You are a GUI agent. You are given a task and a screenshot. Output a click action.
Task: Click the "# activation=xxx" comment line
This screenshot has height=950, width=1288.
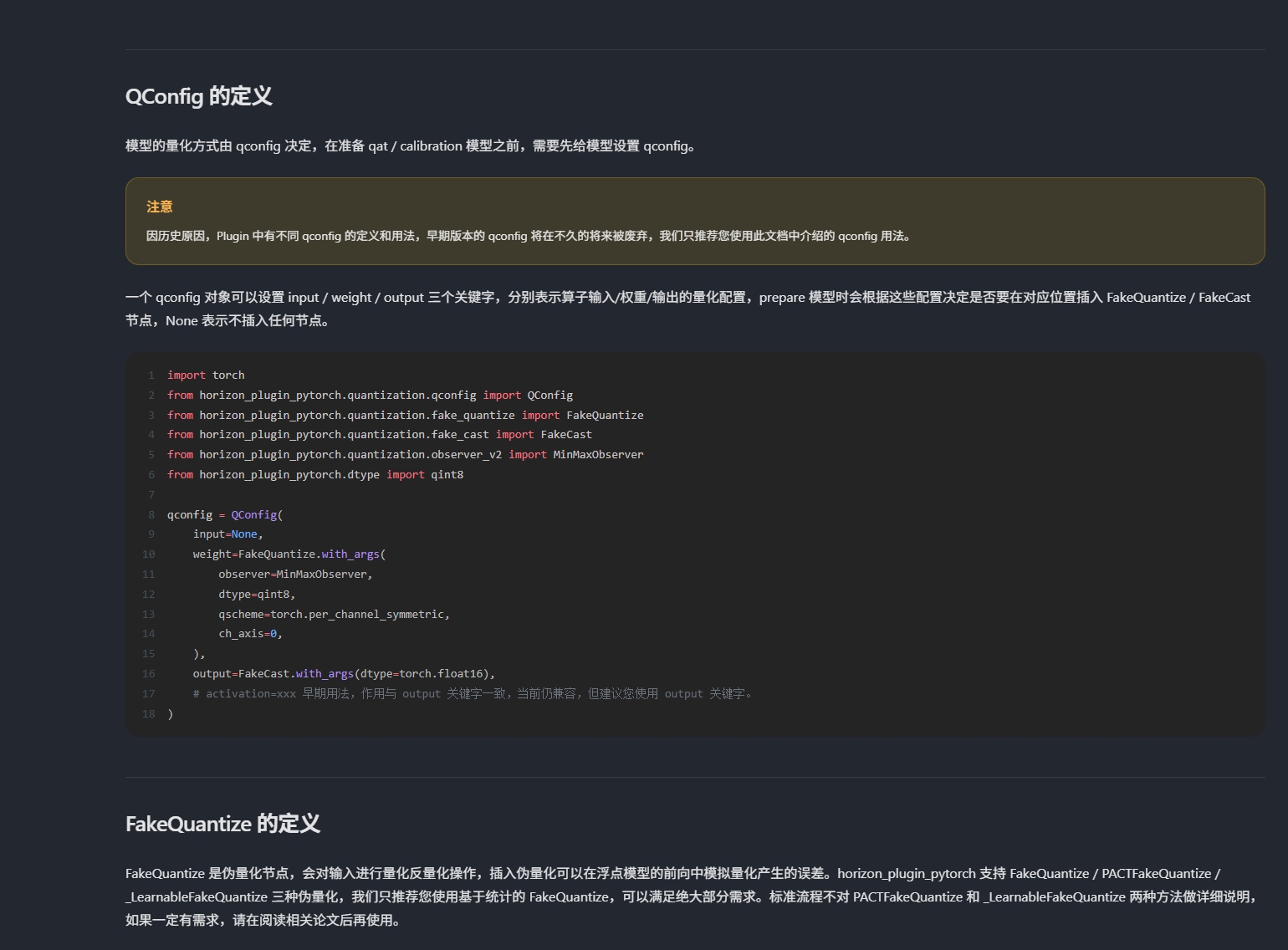[x=473, y=694]
